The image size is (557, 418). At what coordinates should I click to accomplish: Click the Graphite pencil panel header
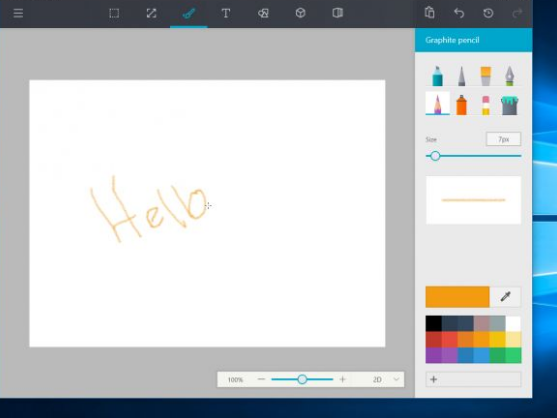point(474,40)
